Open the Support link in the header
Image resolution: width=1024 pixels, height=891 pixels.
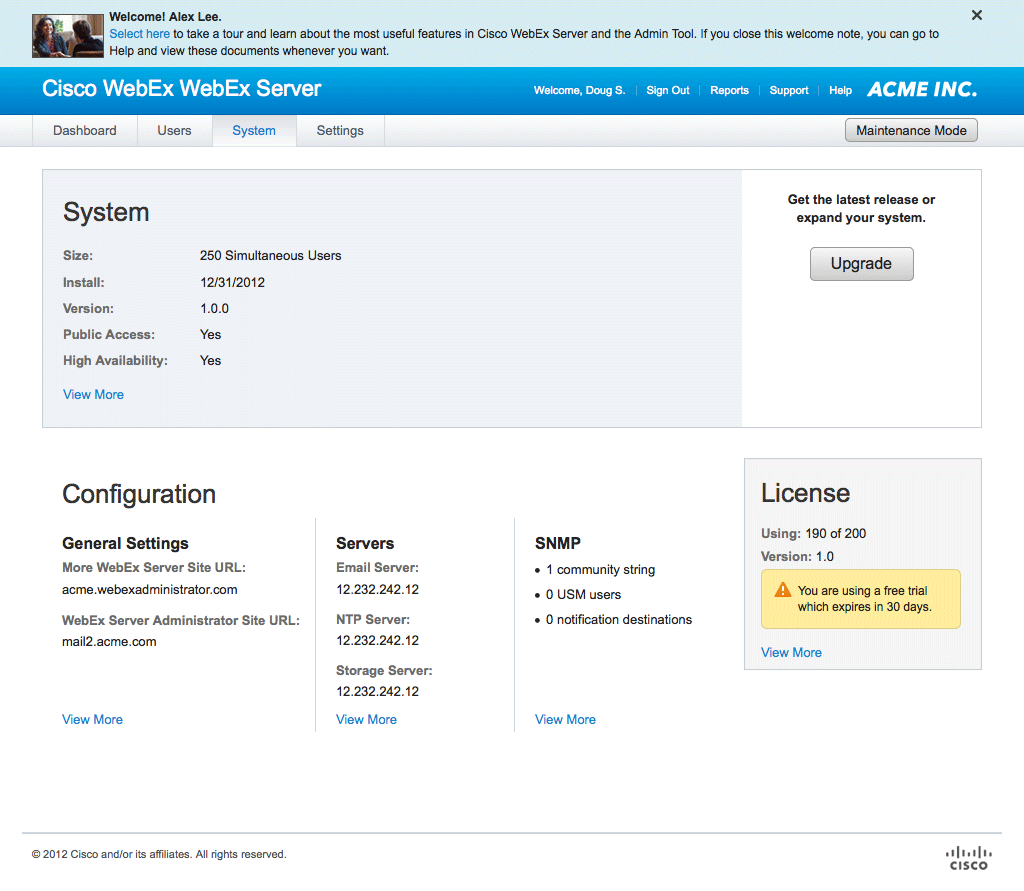click(x=789, y=91)
